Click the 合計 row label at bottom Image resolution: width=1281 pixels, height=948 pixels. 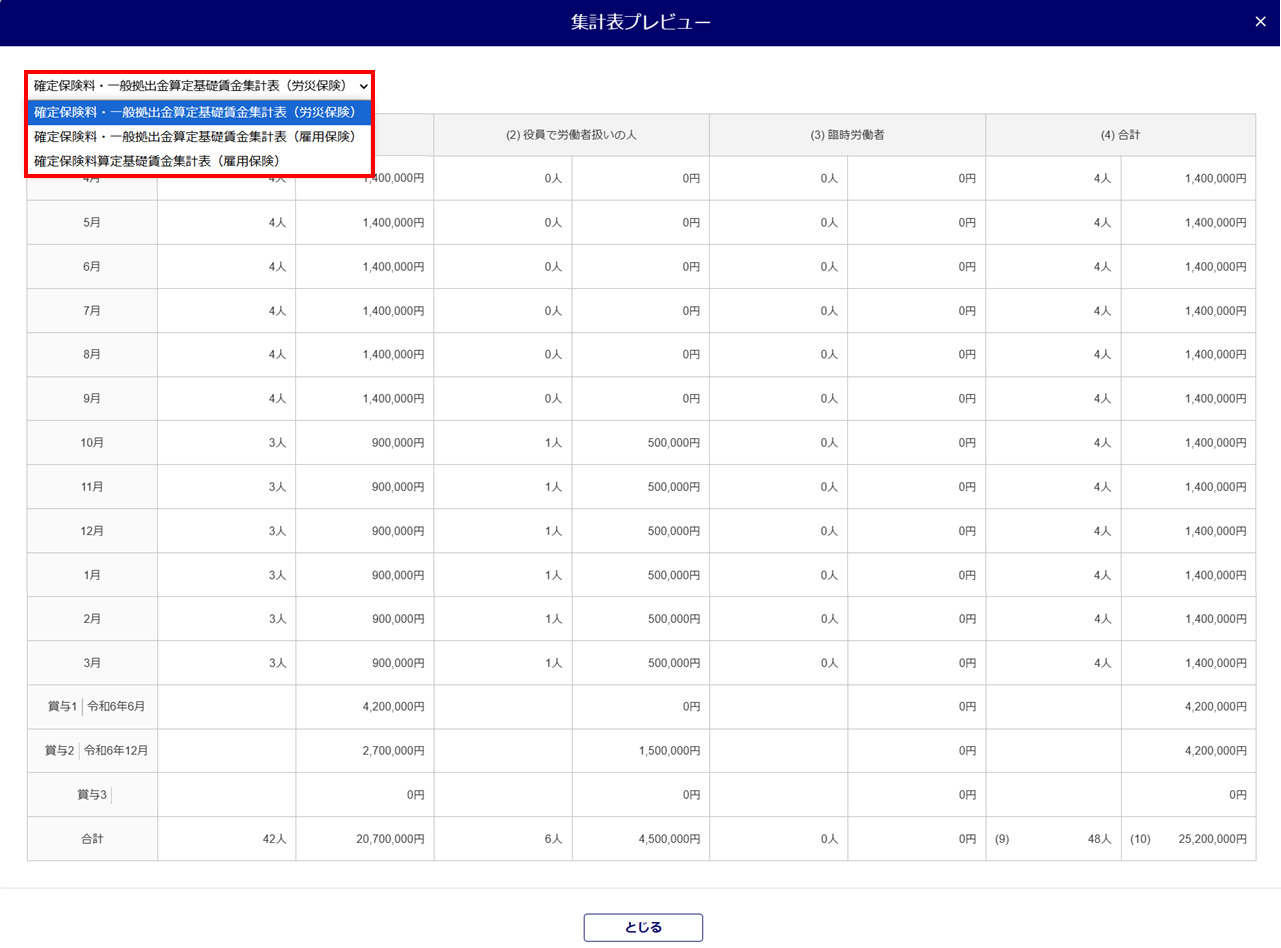pyautogui.click(x=92, y=839)
